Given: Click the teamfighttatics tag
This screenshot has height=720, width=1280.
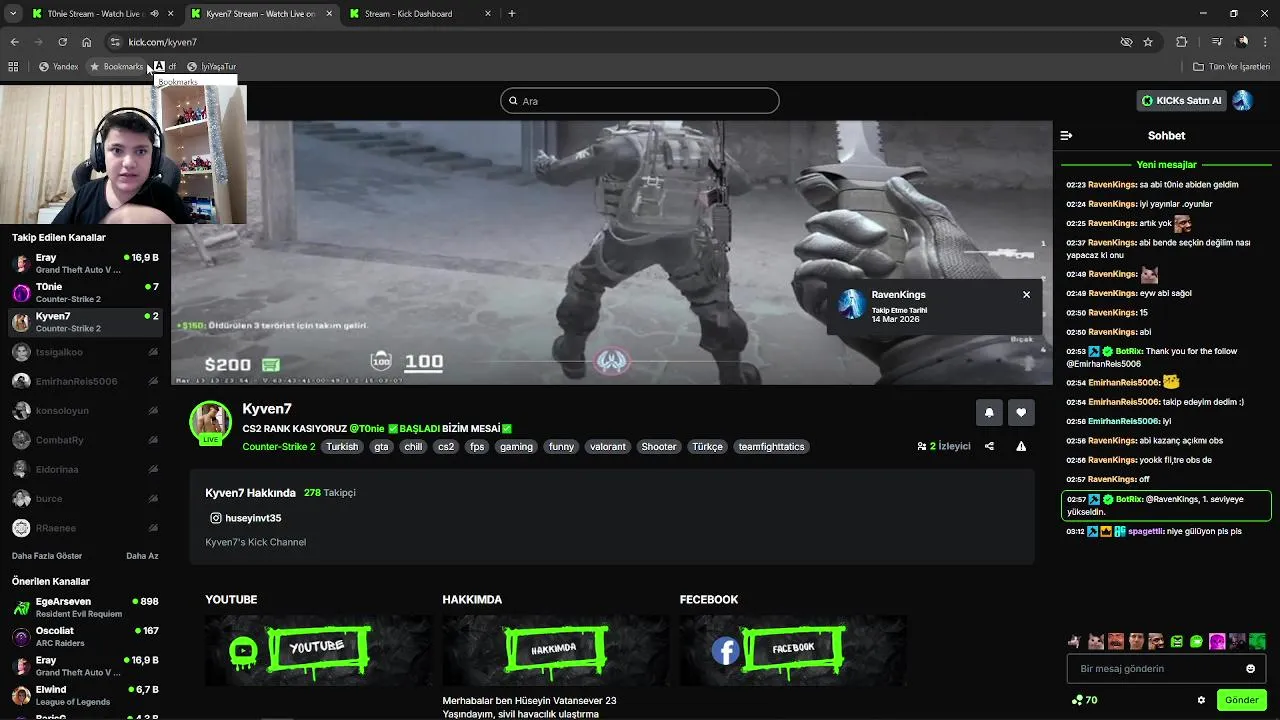Looking at the screenshot, I should click(x=771, y=447).
